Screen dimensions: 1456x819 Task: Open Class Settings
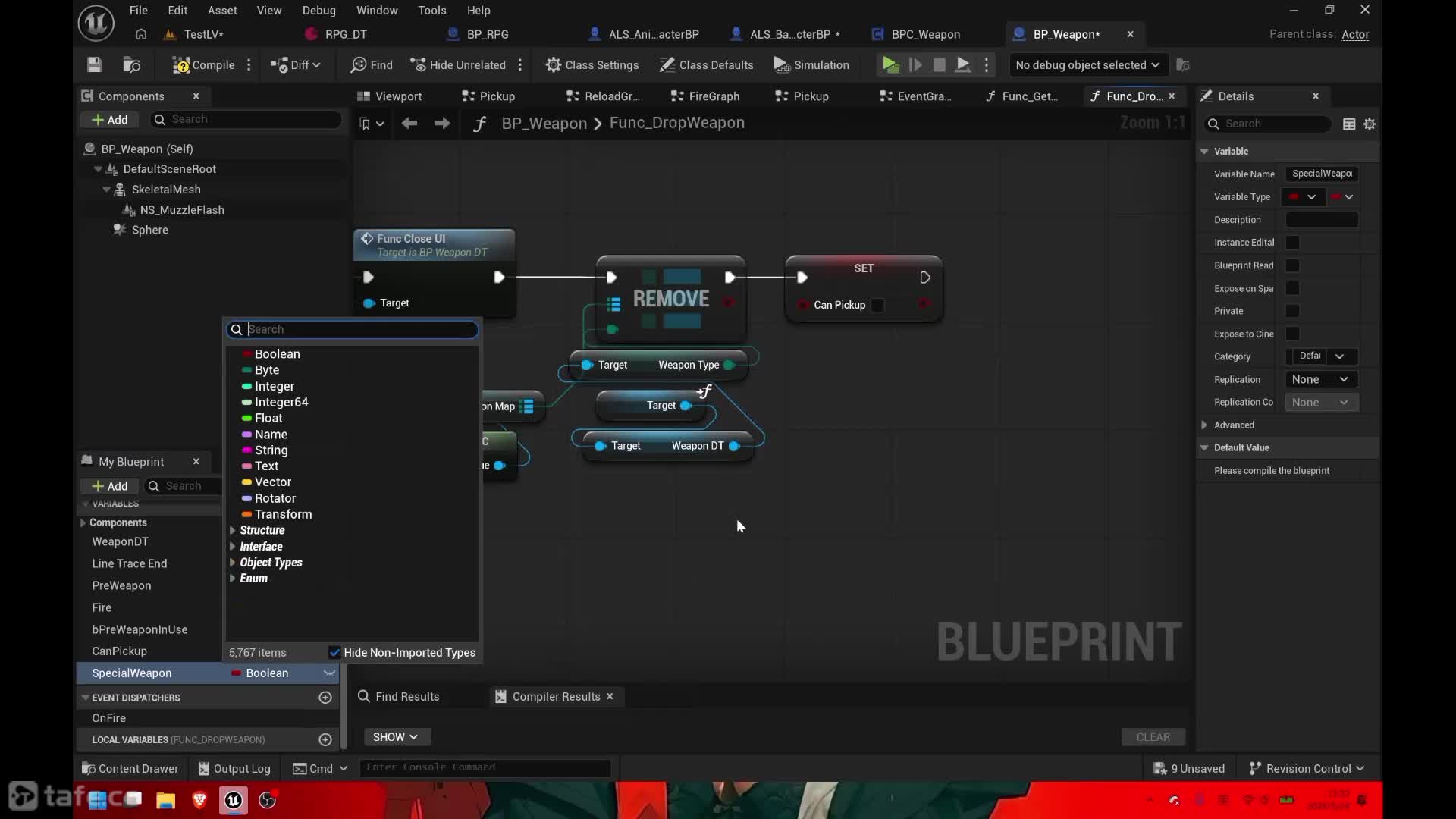592,65
